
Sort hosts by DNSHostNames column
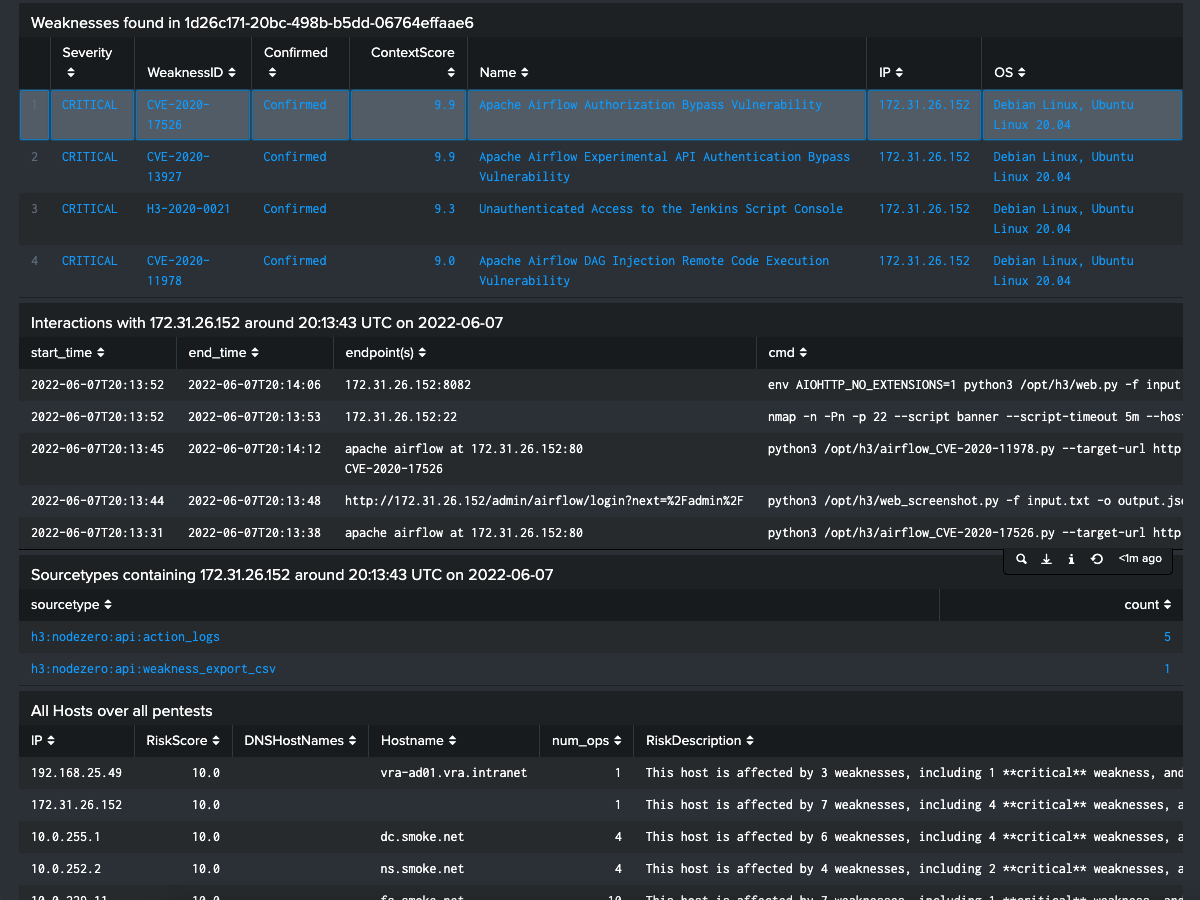pos(300,741)
